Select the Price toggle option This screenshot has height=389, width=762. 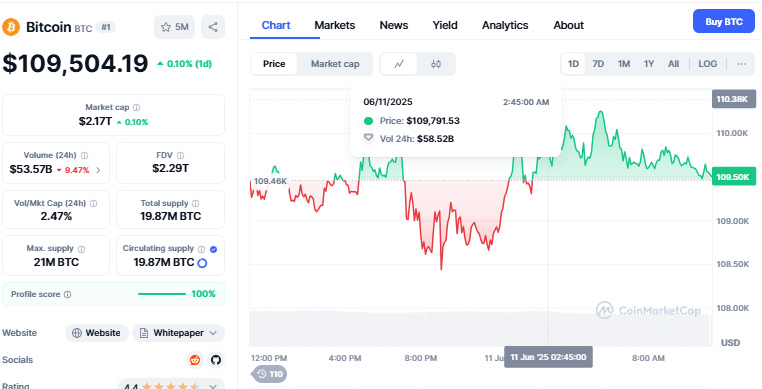274,64
